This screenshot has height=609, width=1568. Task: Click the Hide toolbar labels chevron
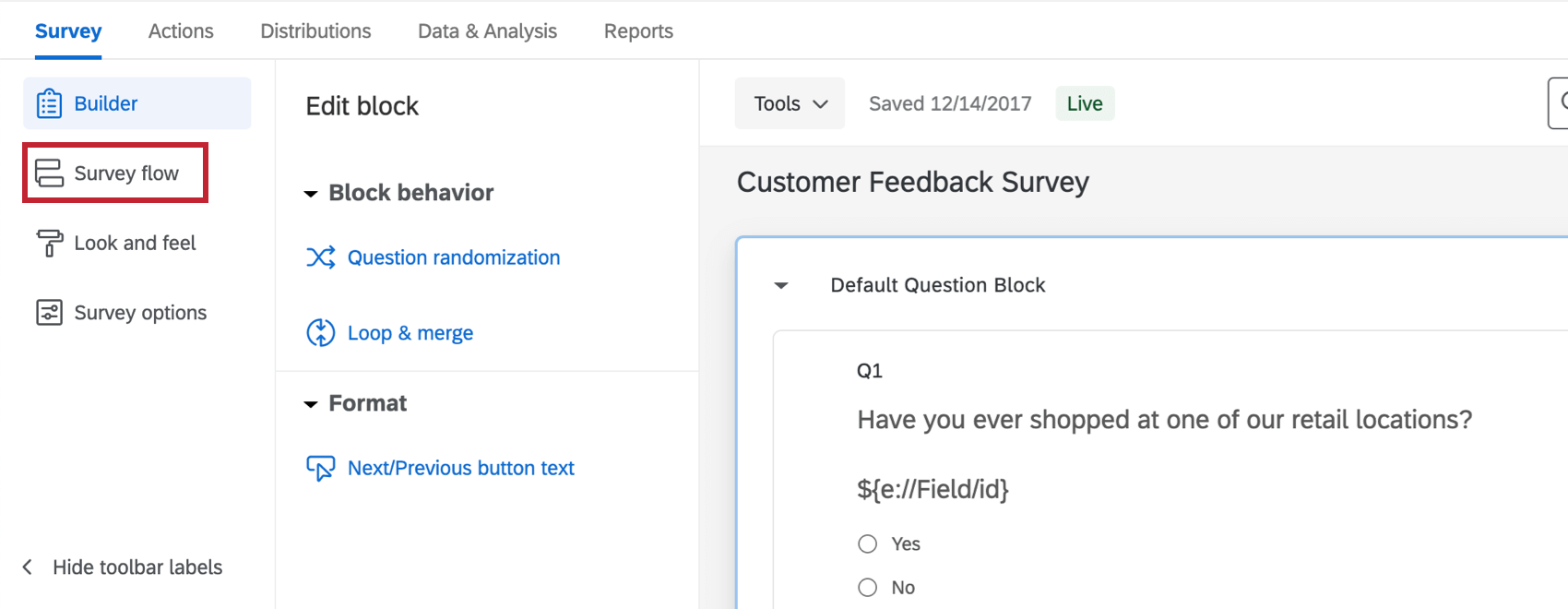pos(28,567)
